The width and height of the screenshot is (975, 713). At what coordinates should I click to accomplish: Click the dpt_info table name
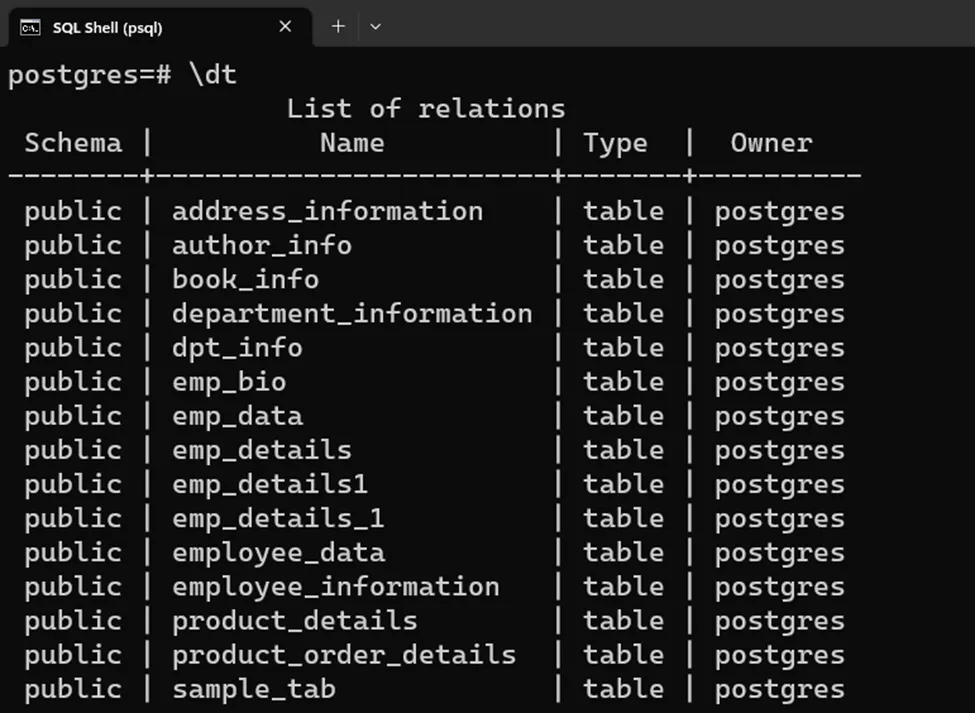[237, 348]
